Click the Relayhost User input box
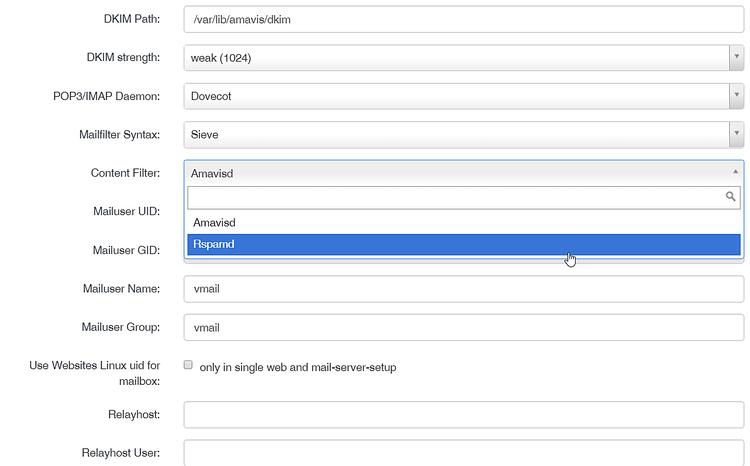Viewport: 750px width, 466px height. point(463,453)
